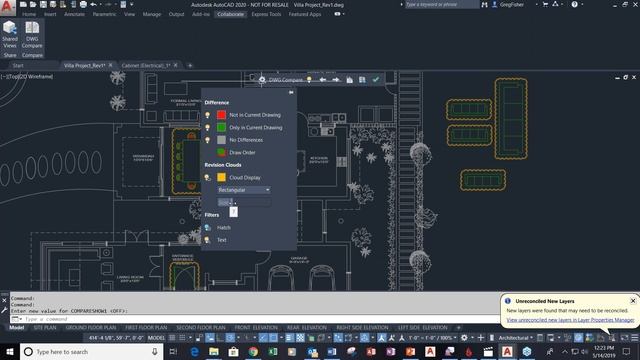The height and width of the screenshot is (360, 640).
Task: Click the Windows taskbar search box
Action: [91, 351]
